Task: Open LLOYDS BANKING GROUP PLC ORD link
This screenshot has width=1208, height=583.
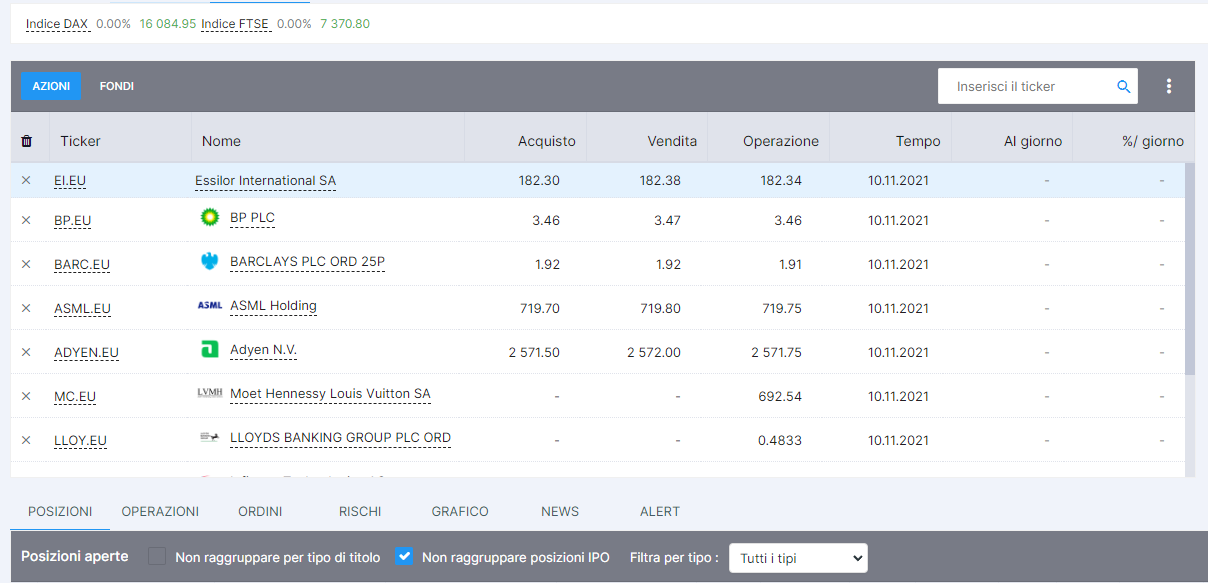Action: coord(340,438)
